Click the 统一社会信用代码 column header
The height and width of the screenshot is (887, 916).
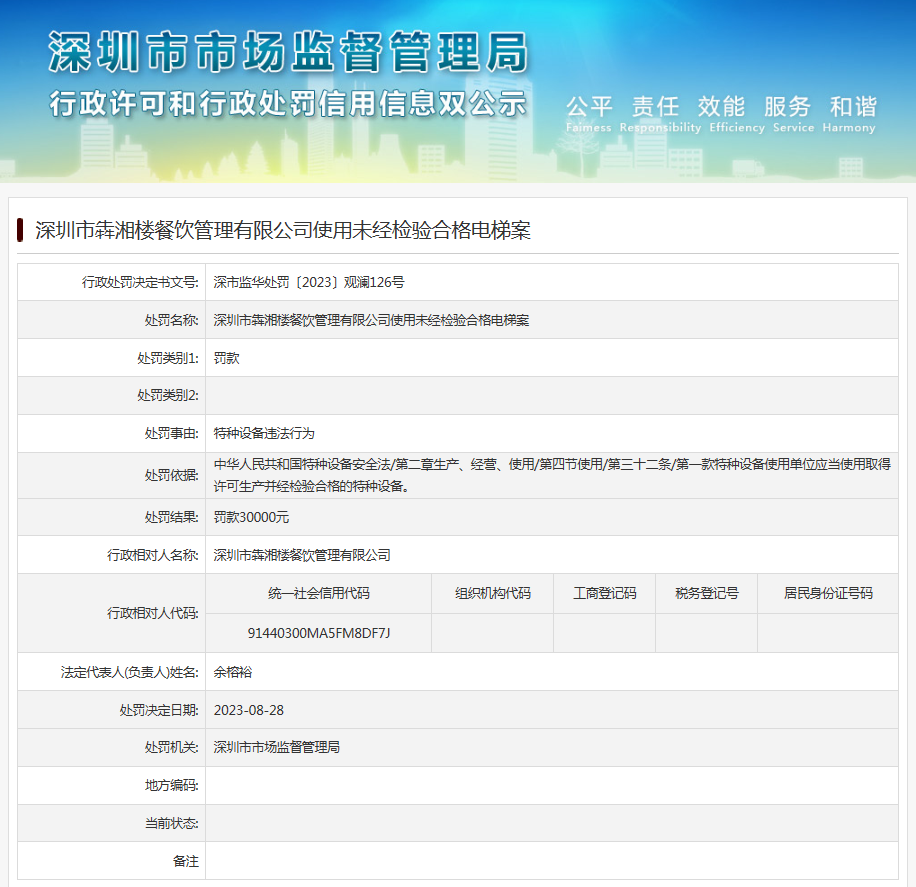(319, 594)
